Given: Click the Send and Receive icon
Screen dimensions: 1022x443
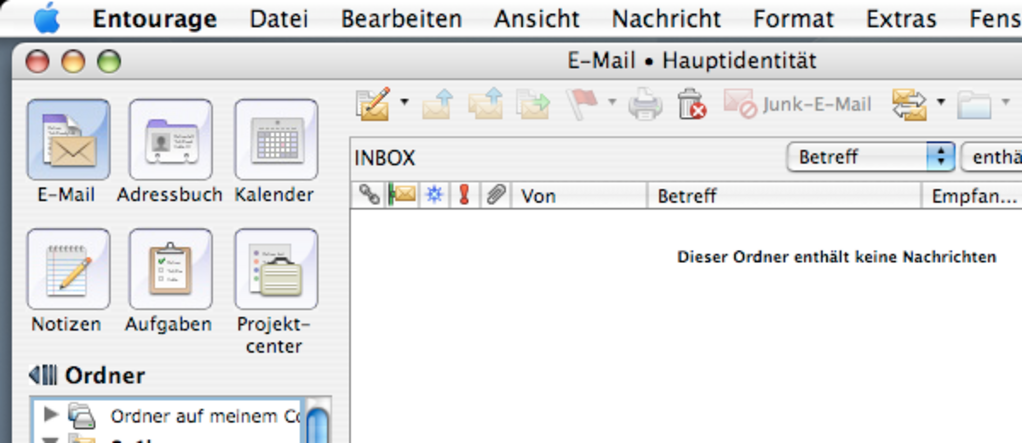Looking at the screenshot, I should click(909, 104).
